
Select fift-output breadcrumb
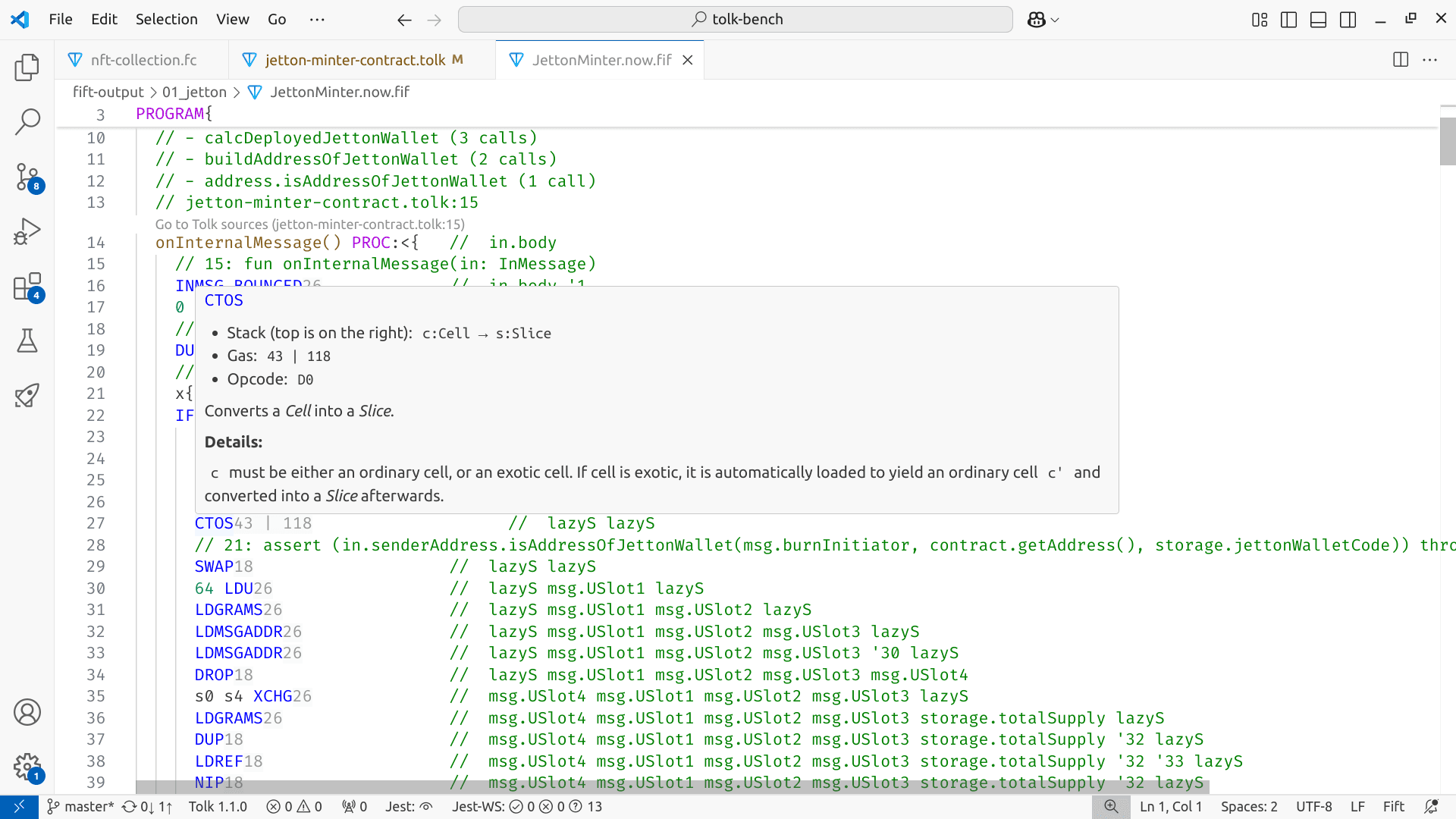click(108, 92)
